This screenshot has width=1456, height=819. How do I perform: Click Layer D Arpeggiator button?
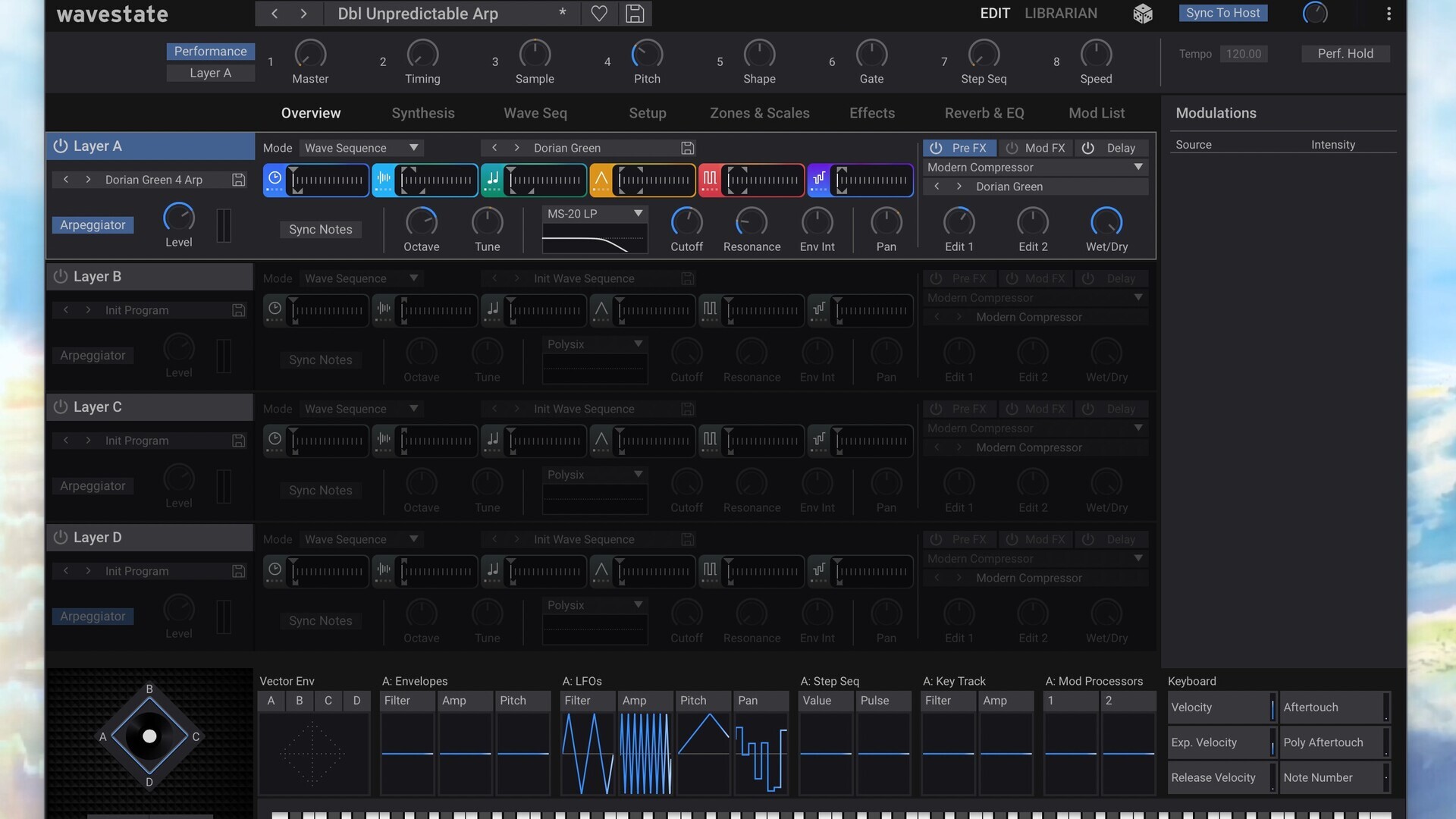[x=93, y=617]
